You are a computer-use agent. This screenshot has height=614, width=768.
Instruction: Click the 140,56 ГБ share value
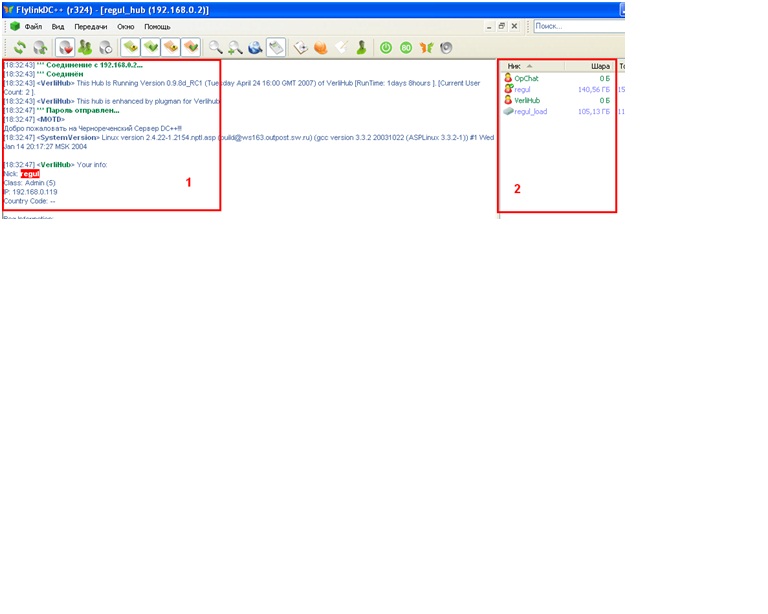point(594,90)
